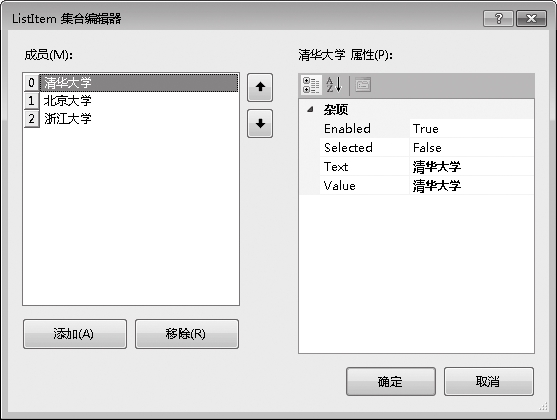This screenshot has height=420, width=557.
Task: Select member 清华大学 in the list
Action: [139, 83]
